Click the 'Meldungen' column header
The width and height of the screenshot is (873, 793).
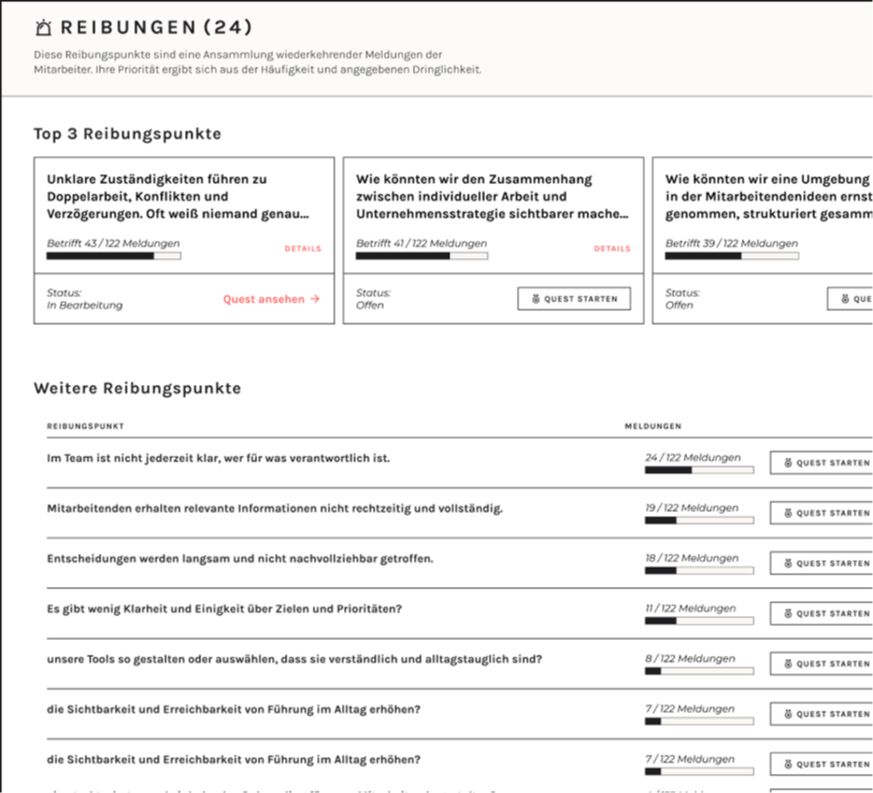tap(653, 427)
